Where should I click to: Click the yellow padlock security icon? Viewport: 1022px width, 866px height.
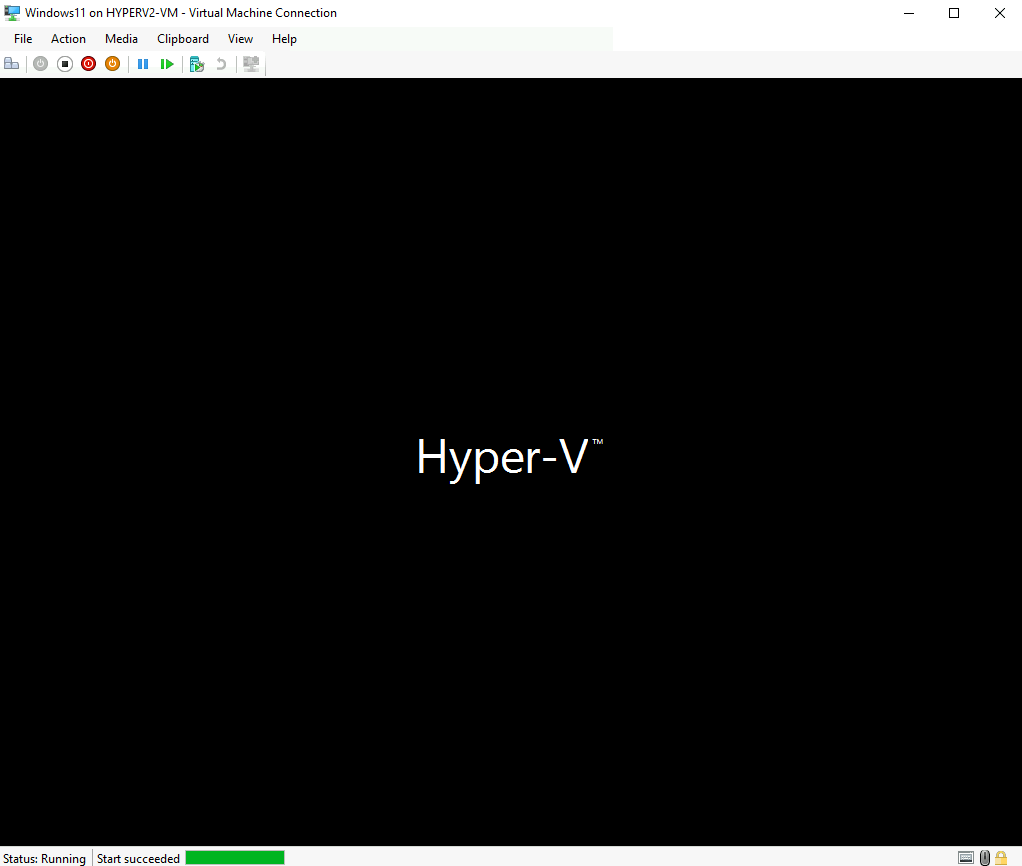coord(1002,858)
